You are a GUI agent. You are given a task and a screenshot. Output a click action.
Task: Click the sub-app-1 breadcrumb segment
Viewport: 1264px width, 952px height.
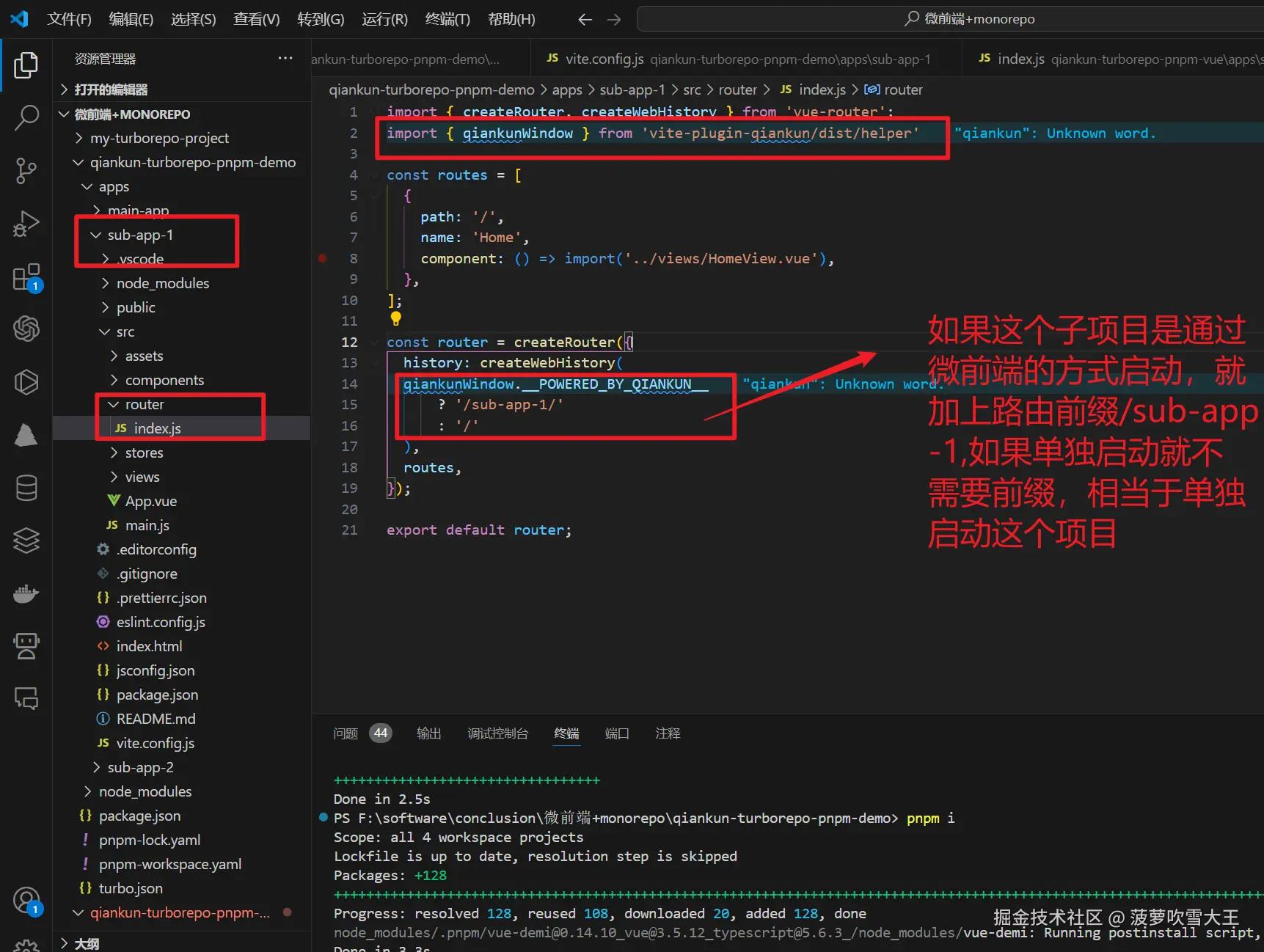click(632, 89)
